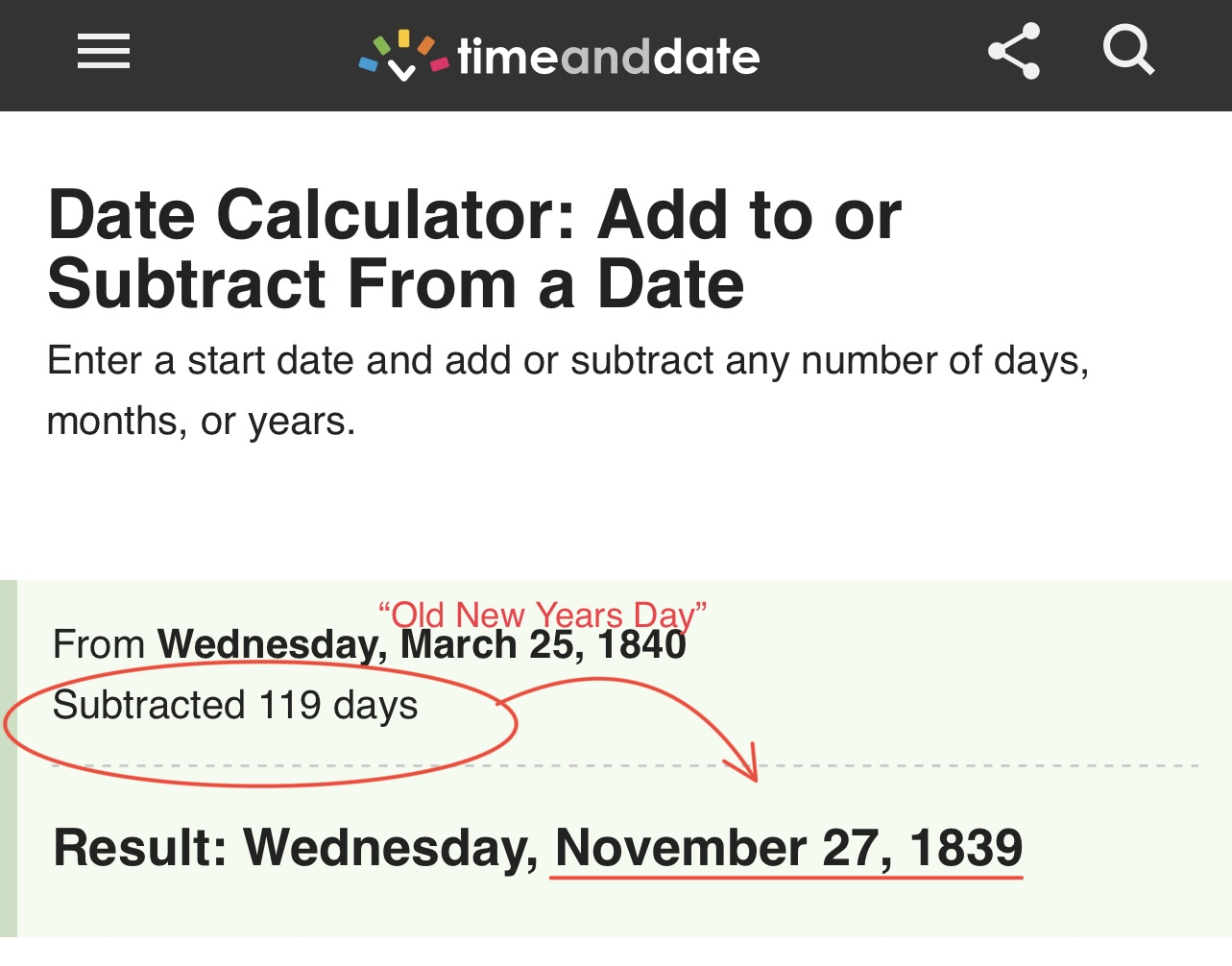Image resolution: width=1232 pixels, height=966 pixels.
Task: Click the 'Subtracted 119 days' line
Action: 235,706
